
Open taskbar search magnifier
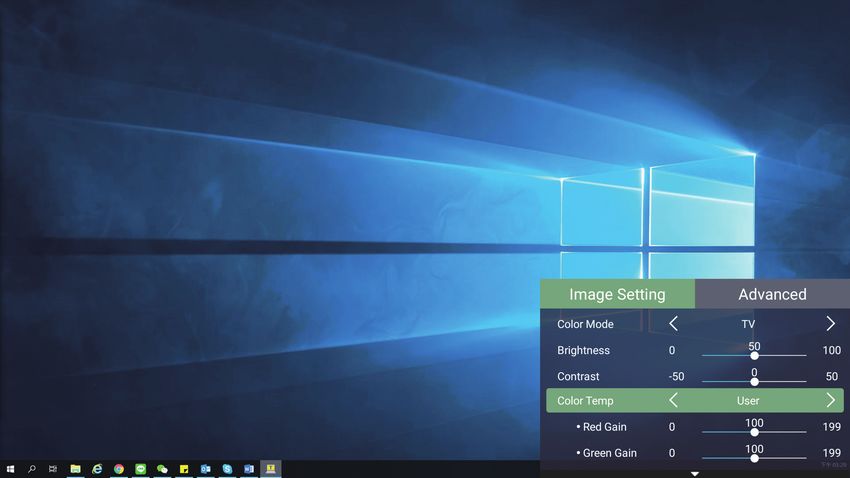[32, 469]
